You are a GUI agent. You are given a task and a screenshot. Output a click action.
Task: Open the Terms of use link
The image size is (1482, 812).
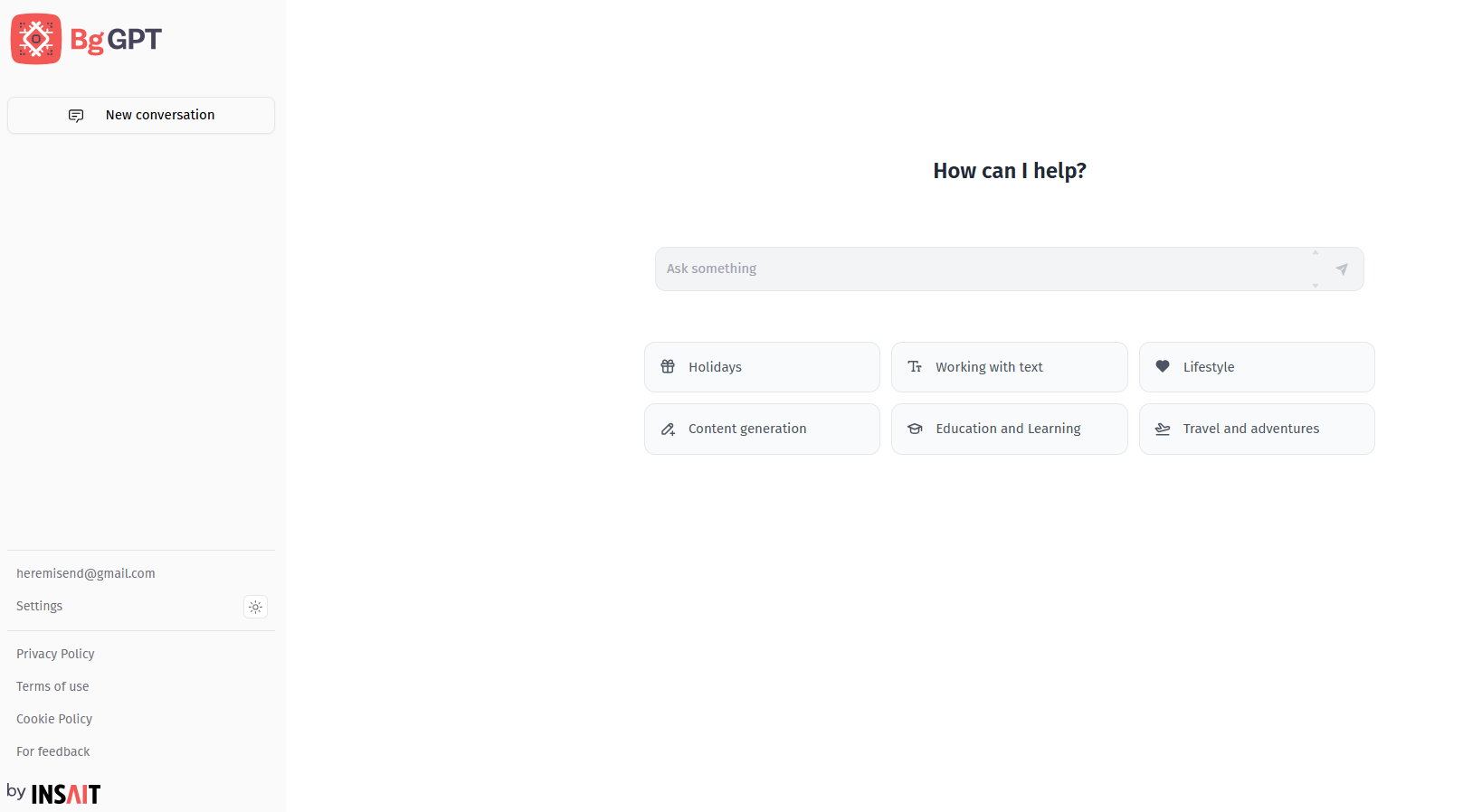(52, 686)
